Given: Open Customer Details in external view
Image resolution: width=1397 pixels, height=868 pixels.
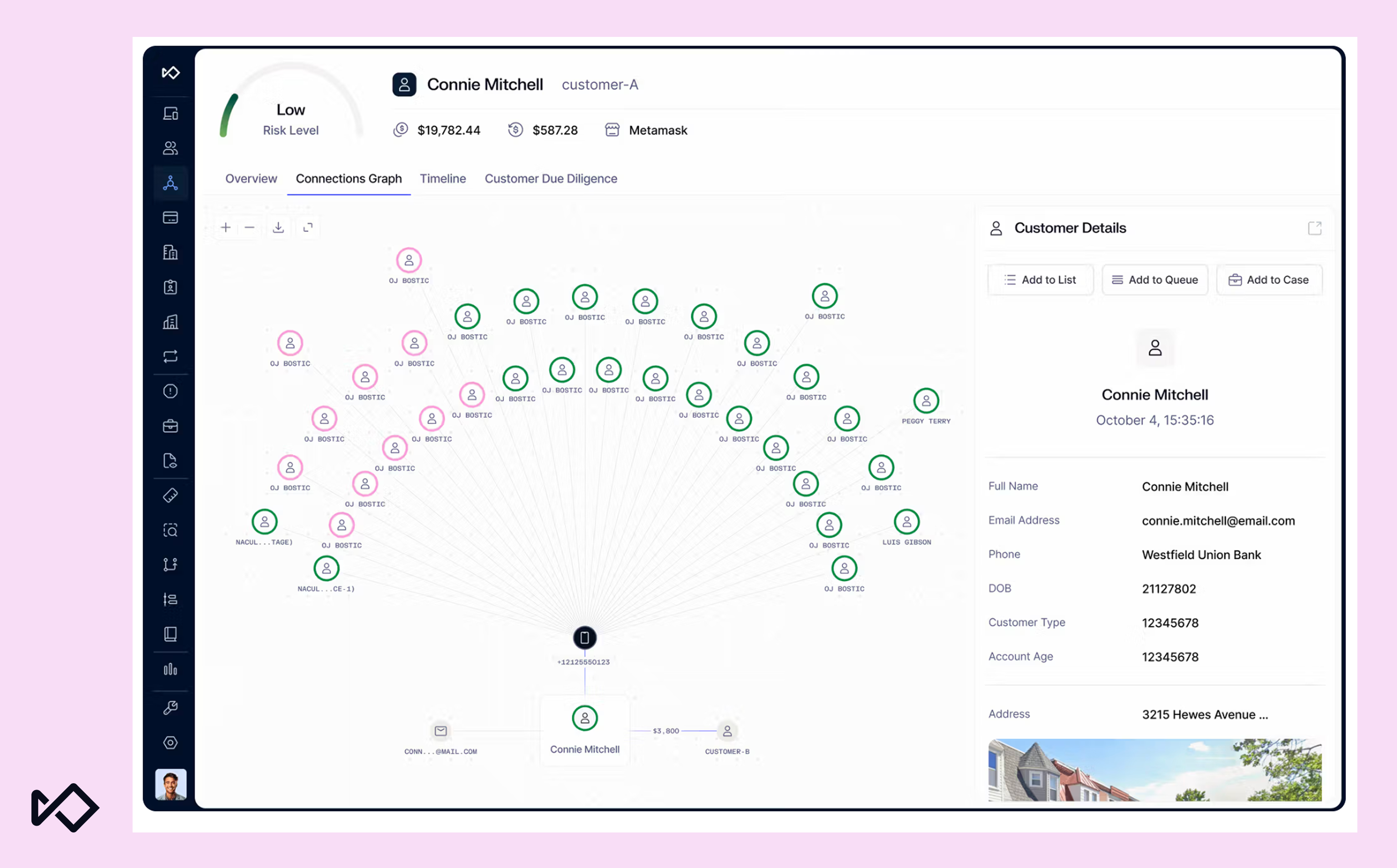Looking at the screenshot, I should 1315,228.
